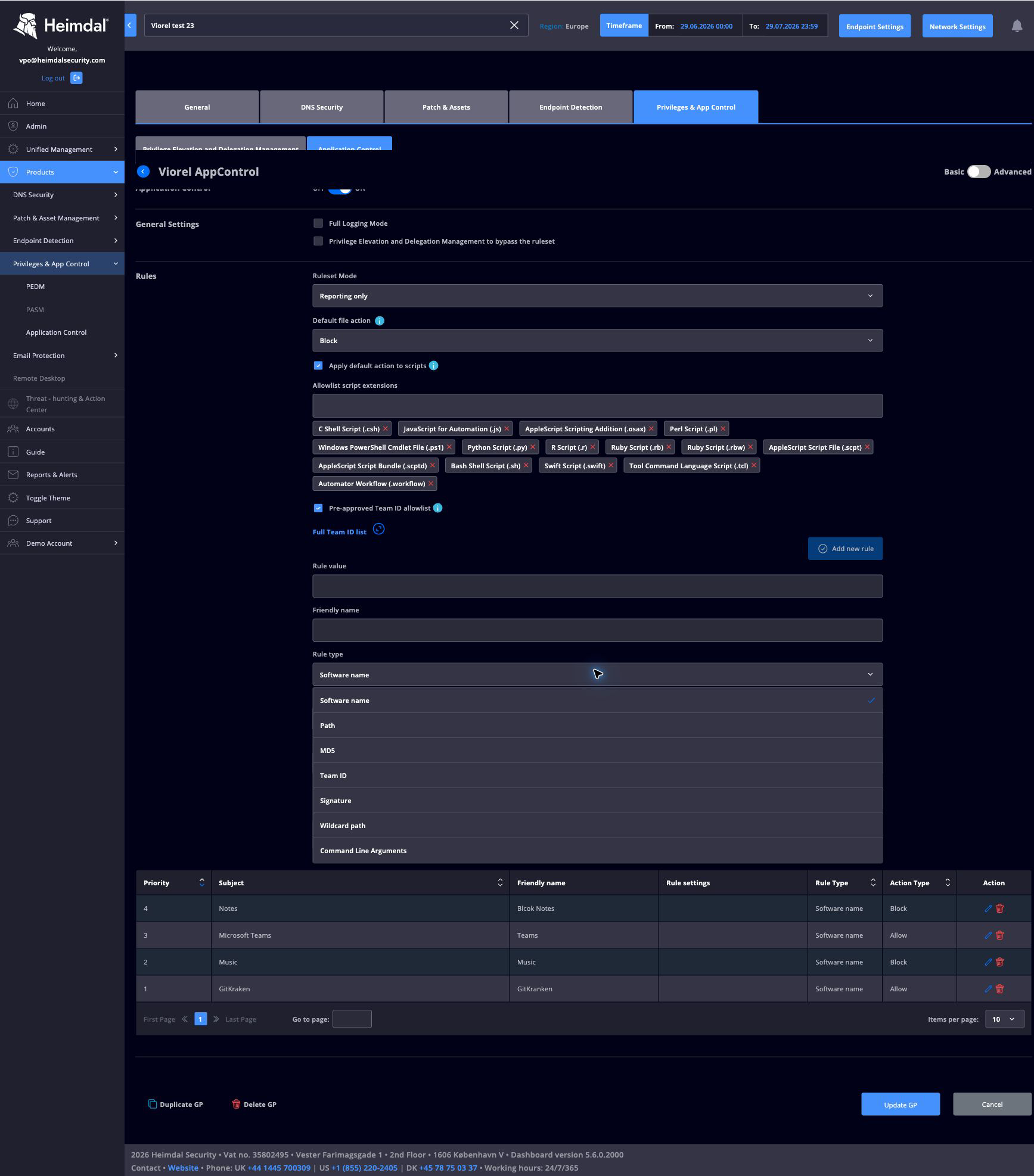Open the Default file action dropdown

coord(597,341)
